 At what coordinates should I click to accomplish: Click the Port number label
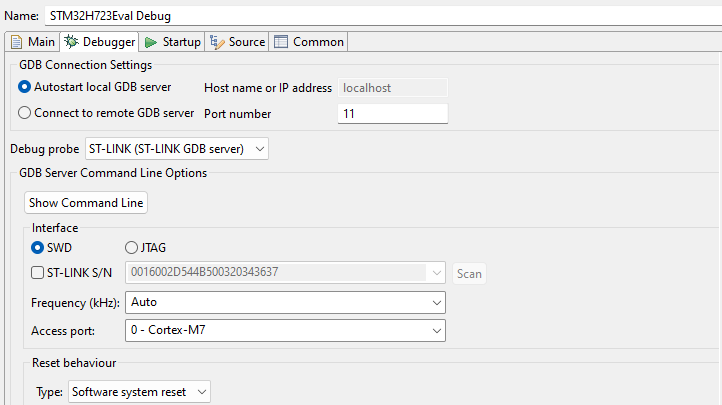pos(238,114)
